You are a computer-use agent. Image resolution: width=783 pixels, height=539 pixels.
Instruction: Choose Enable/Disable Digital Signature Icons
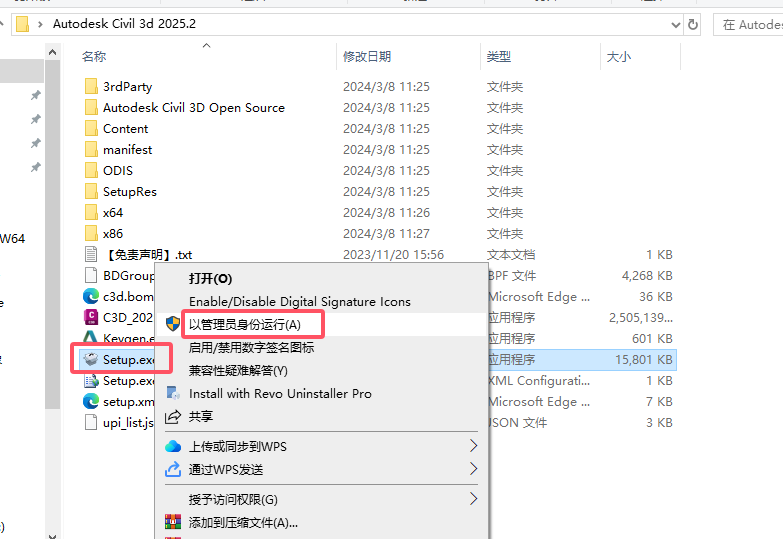tap(300, 301)
